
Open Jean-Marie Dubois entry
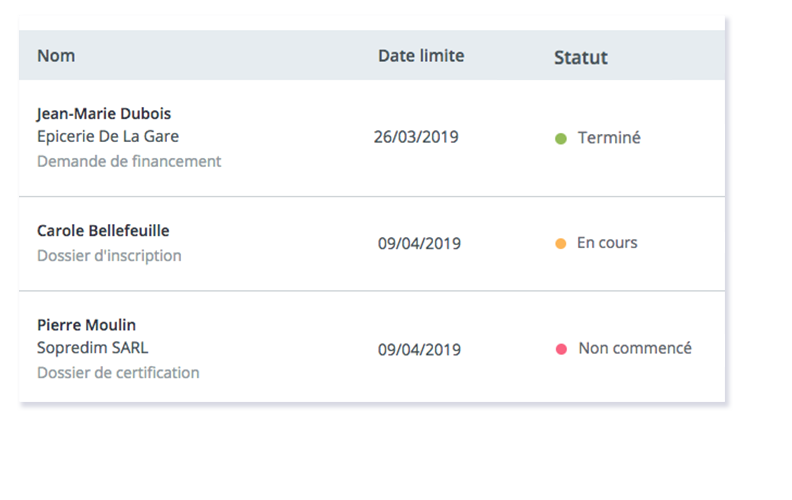click(x=104, y=114)
